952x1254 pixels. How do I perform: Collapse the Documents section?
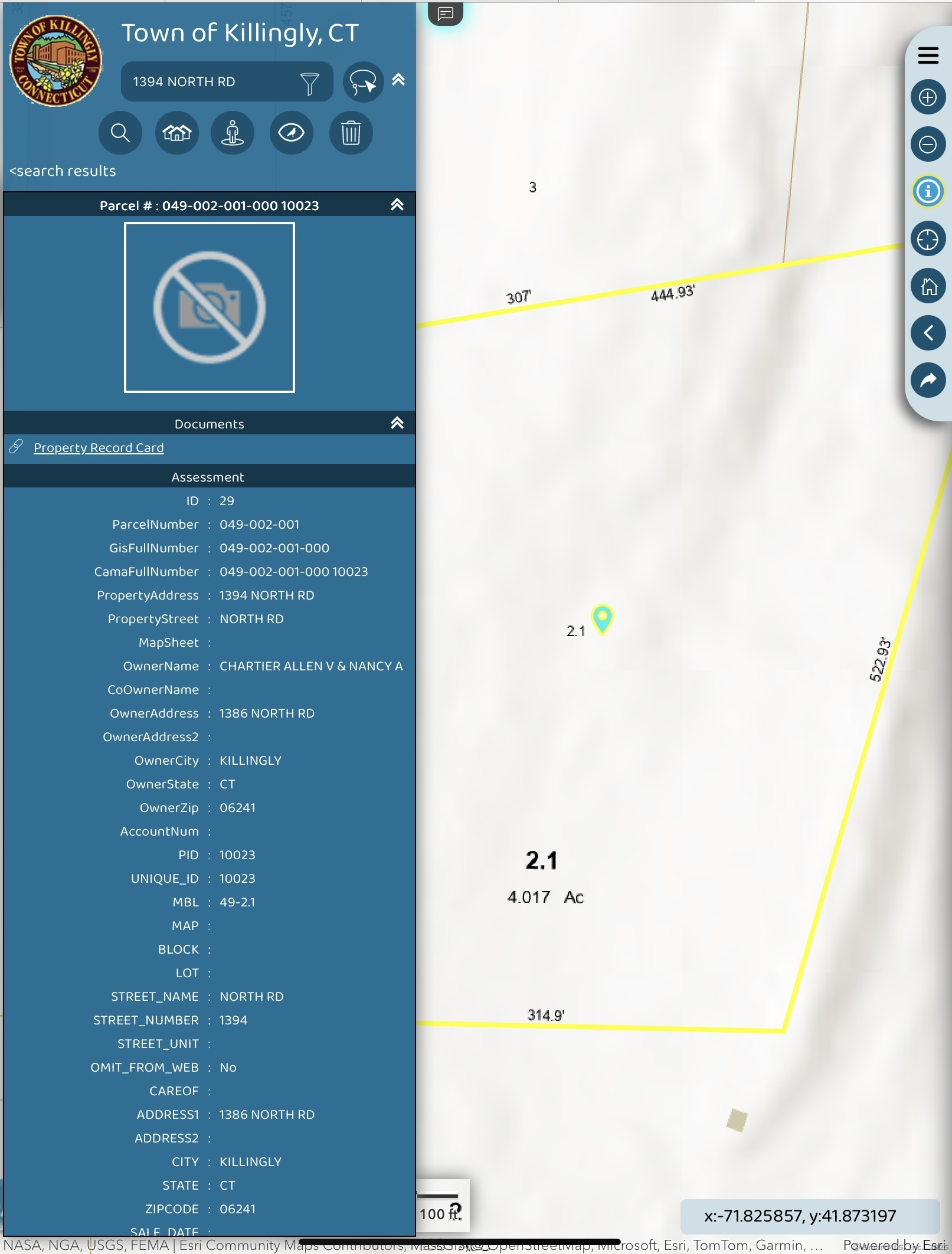(x=397, y=423)
